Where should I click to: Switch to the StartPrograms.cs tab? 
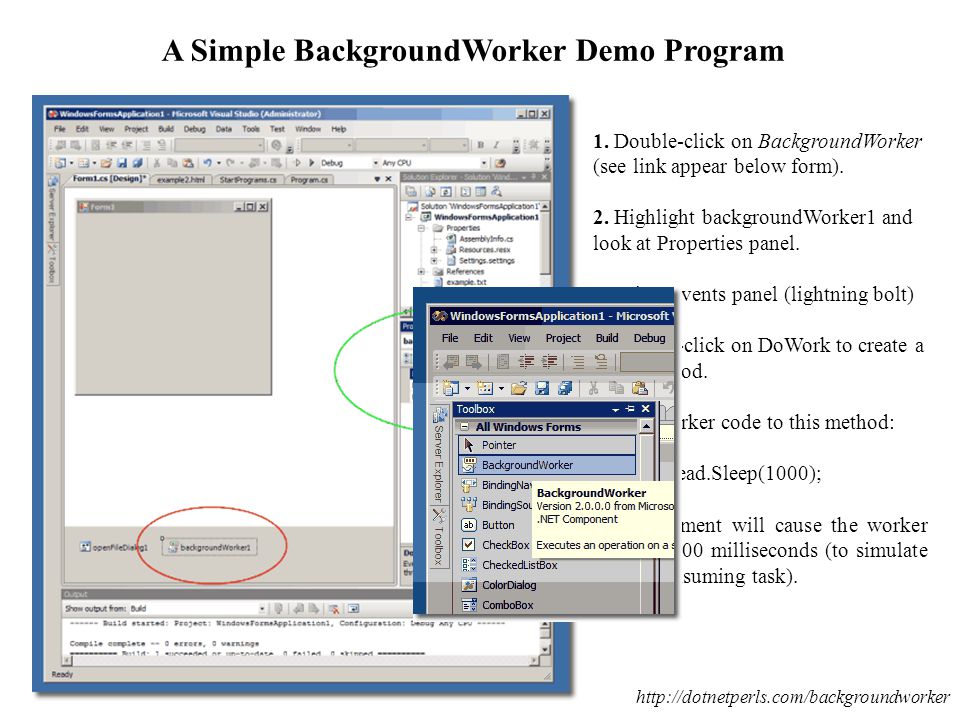tap(248, 180)
